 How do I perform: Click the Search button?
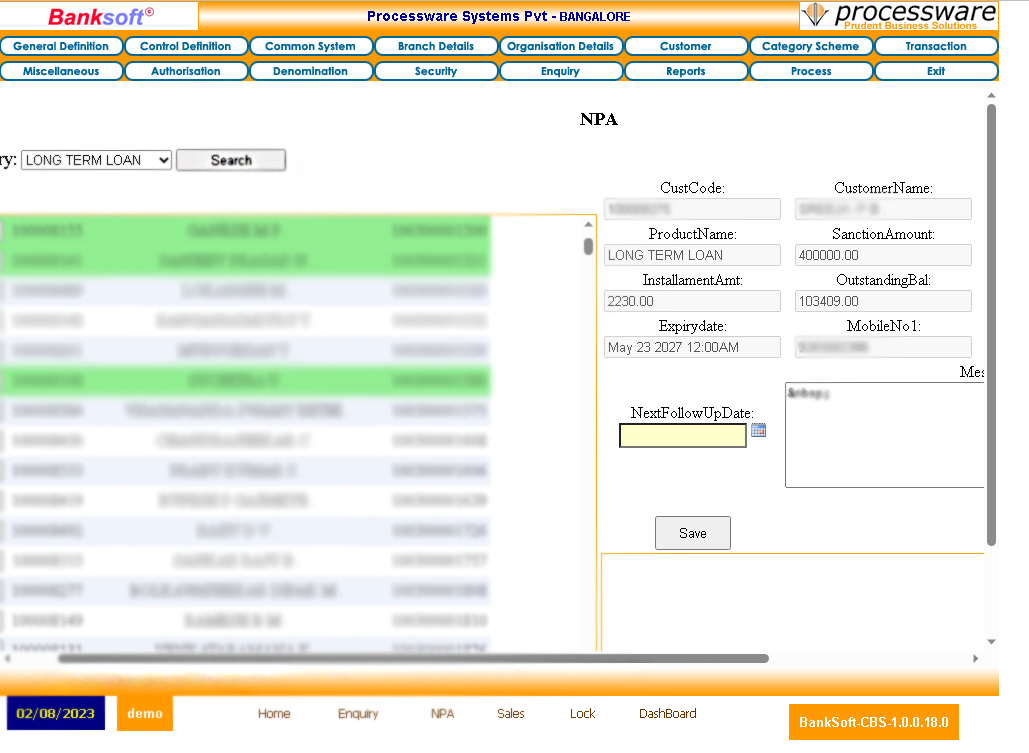point(231,160)
